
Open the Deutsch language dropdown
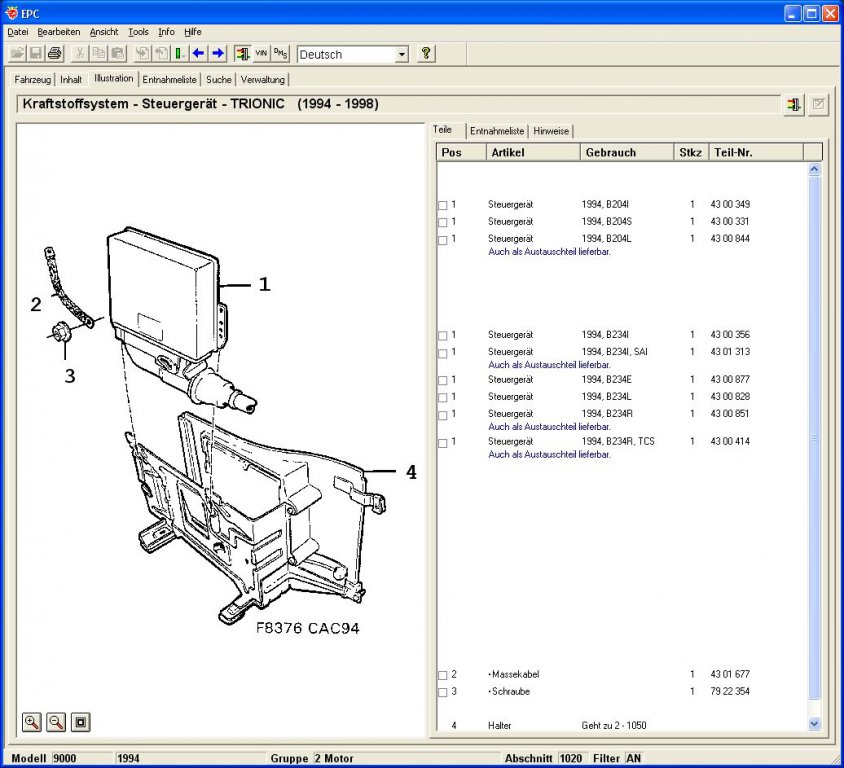402,54
